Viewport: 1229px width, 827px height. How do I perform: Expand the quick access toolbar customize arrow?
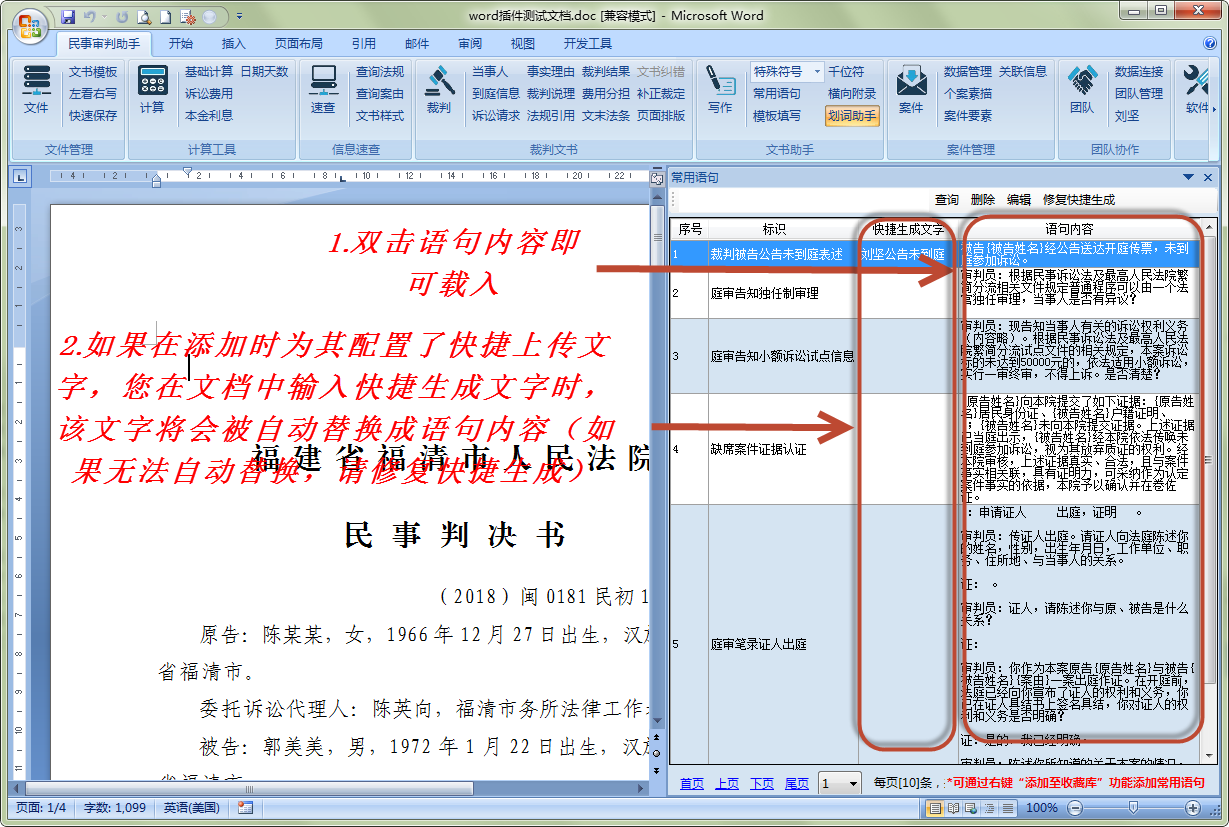click(x=238, y=17)
